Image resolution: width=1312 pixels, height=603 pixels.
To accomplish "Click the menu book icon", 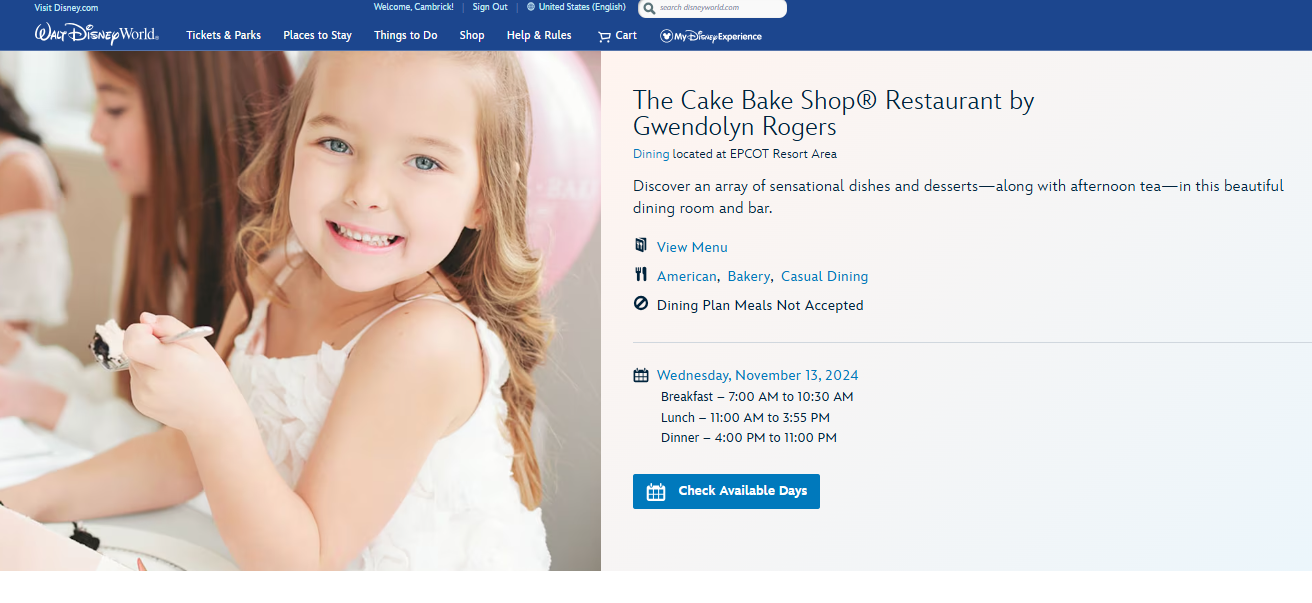I will pyautogui.click(x=641, y=246).
